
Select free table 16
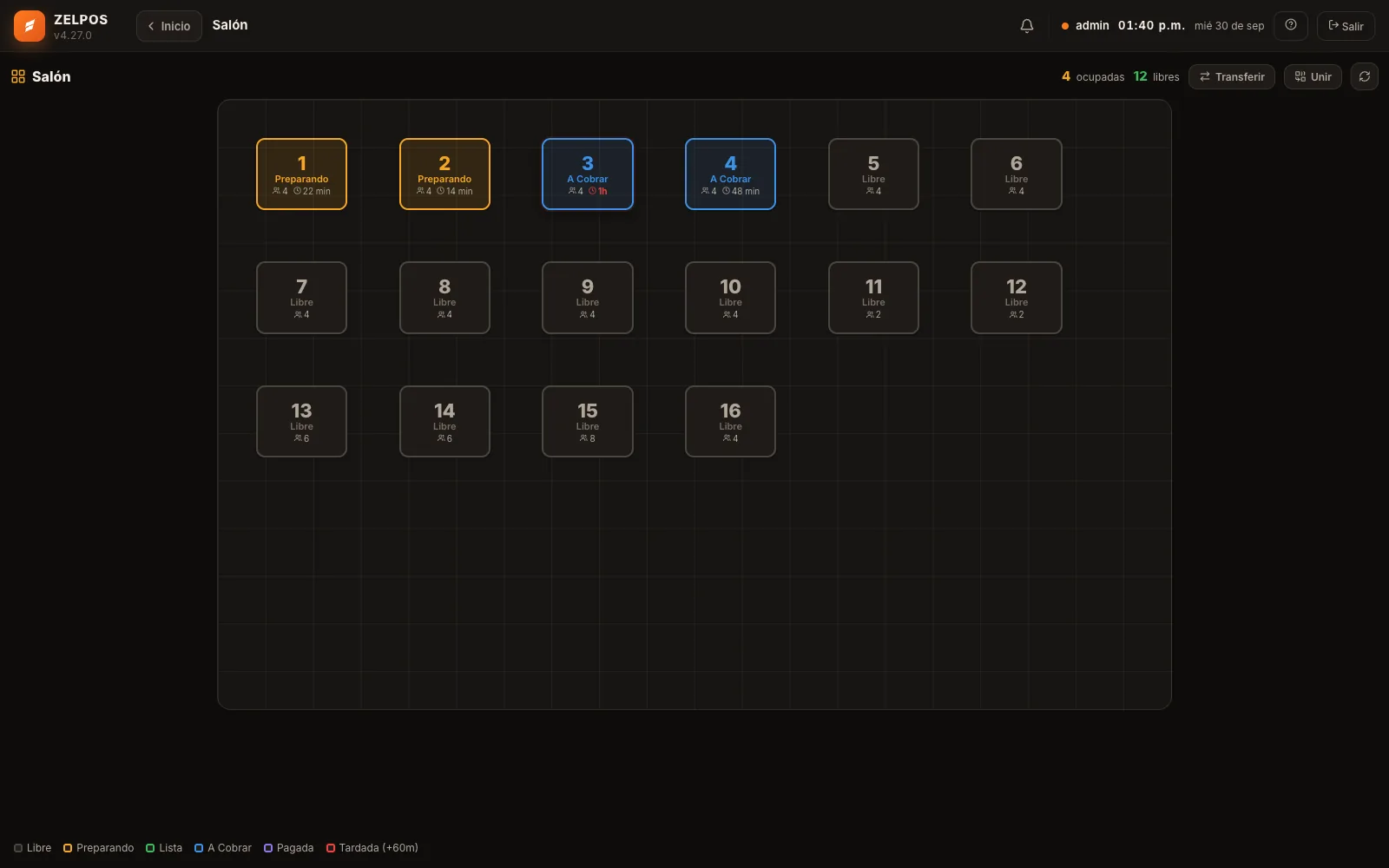coord(730,421)
